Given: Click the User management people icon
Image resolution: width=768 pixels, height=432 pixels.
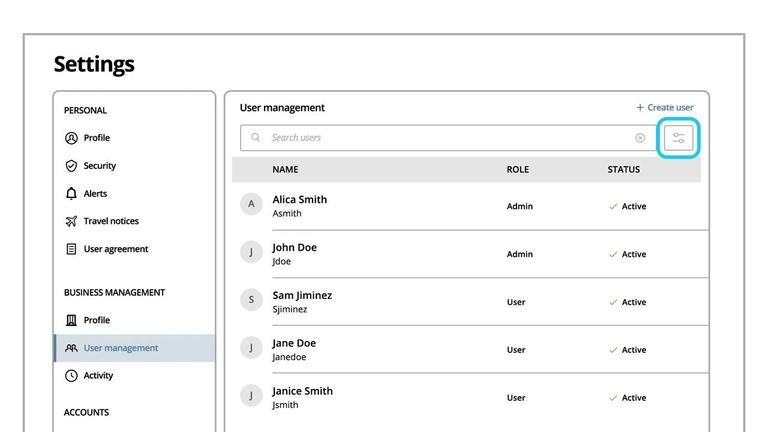Looking at the screenshot, I should (71, 348).
